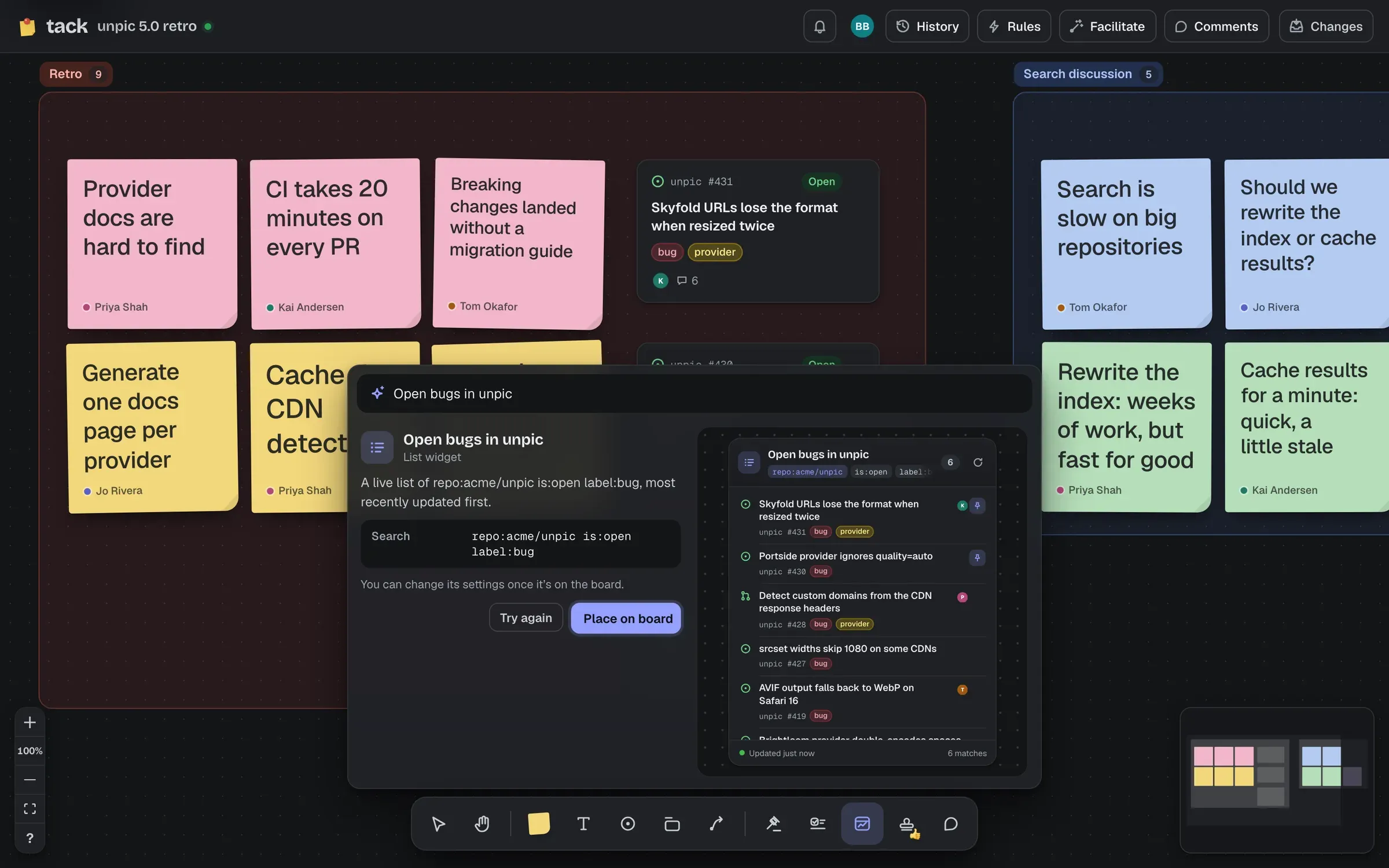
Task: Open help with the question mark
Action: 30,838
